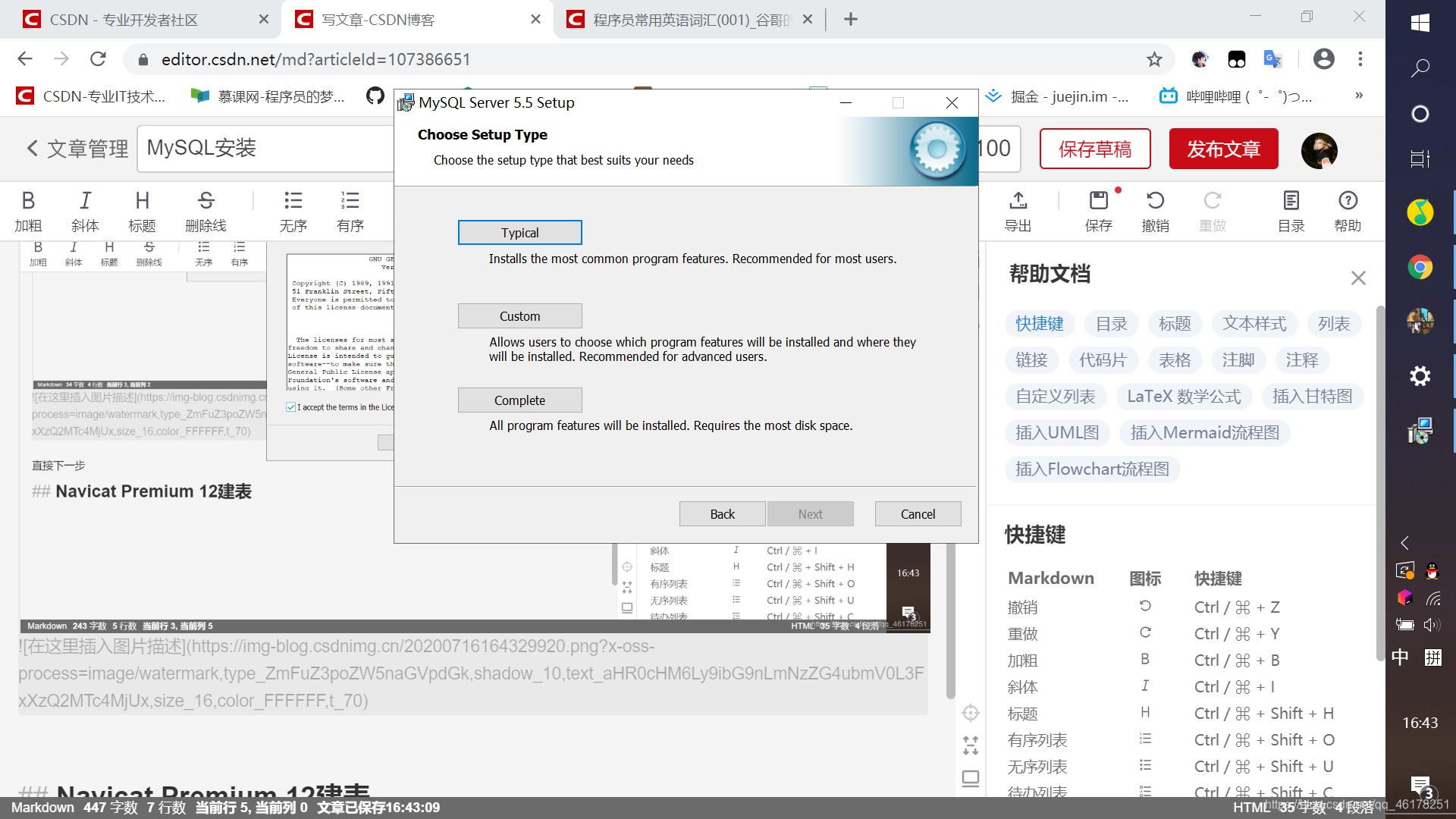
Task: Open Chrome's three-dot menu
Action: click(x=1360, y=59)
